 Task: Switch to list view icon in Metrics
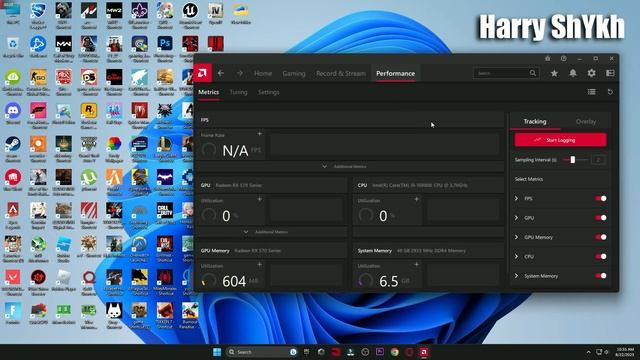591,92
